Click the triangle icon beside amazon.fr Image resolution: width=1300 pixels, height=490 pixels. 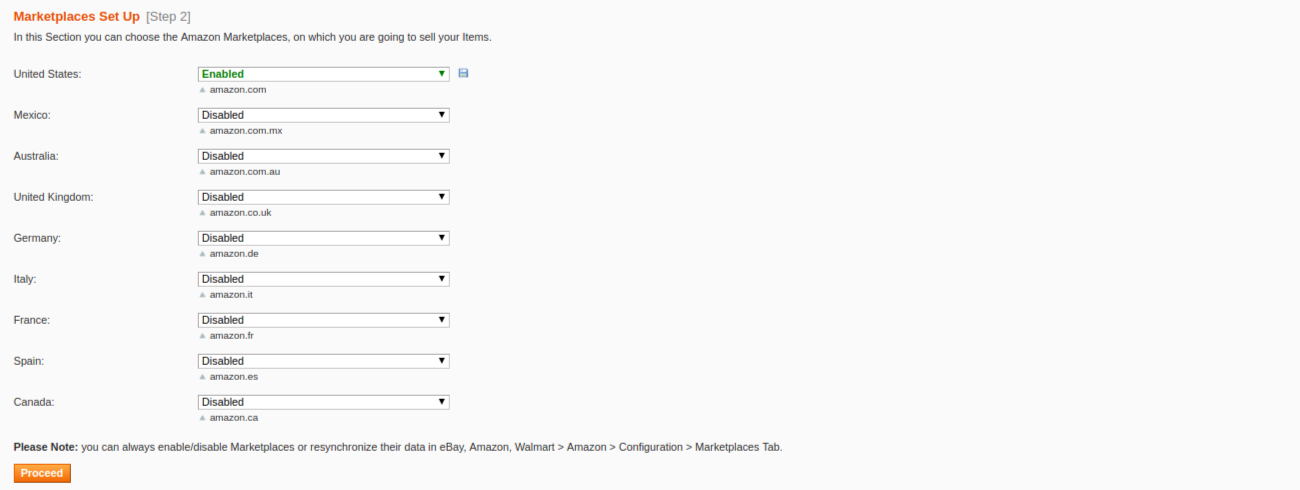click(202, 336)
